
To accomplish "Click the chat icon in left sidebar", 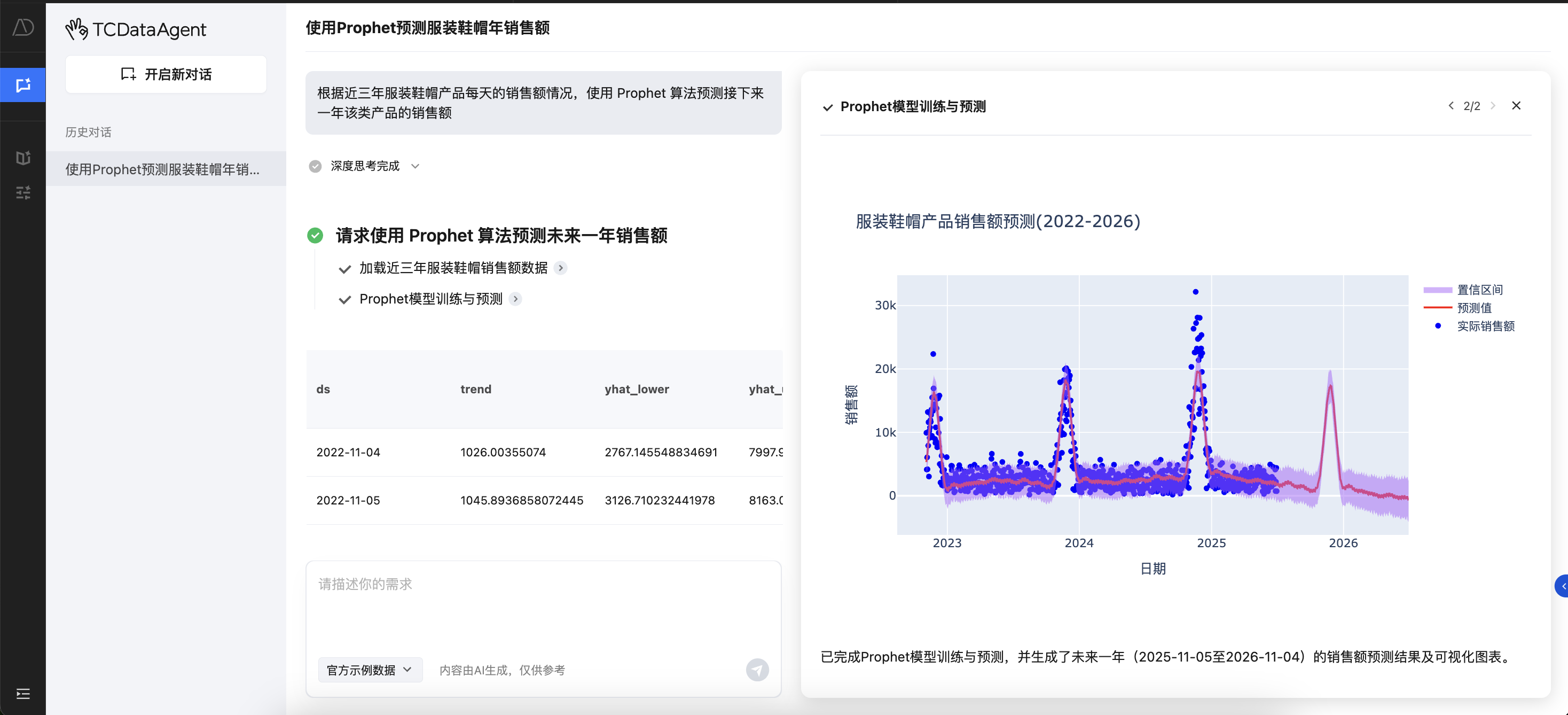I will pos(22,86).
